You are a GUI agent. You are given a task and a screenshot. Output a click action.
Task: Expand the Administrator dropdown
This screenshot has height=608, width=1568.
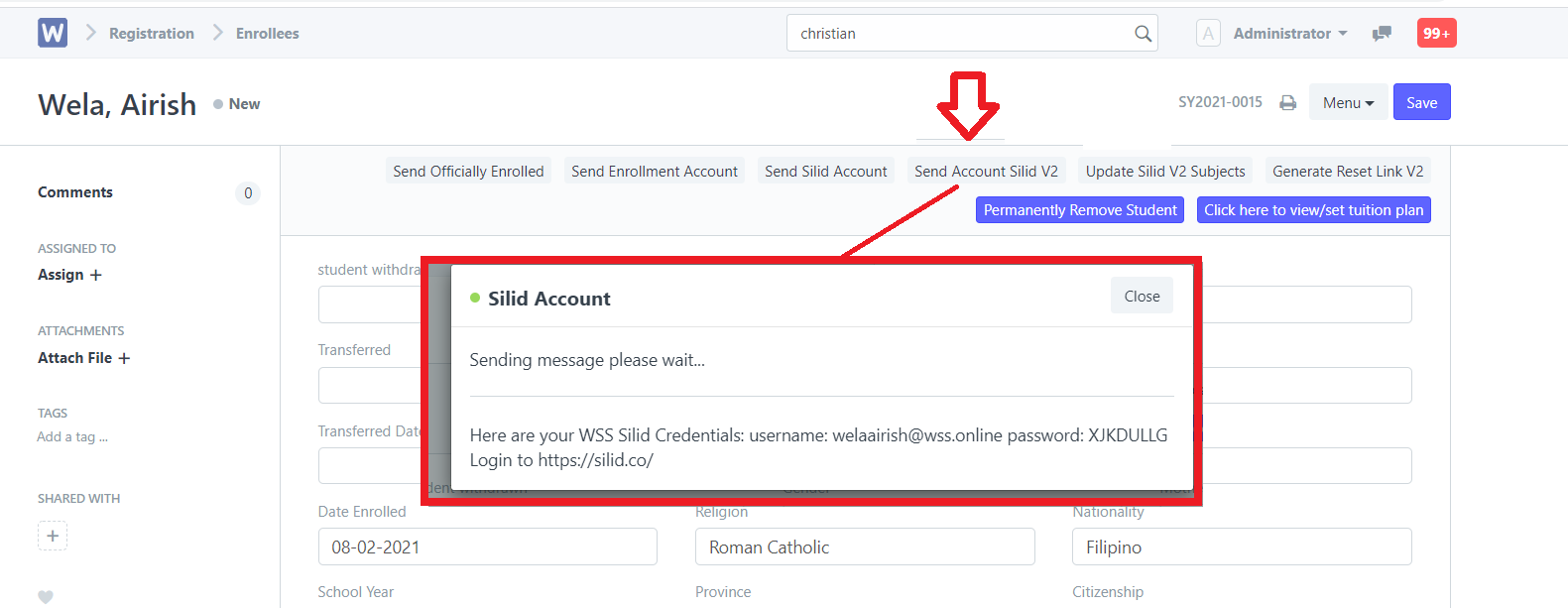pos(1289,34)
